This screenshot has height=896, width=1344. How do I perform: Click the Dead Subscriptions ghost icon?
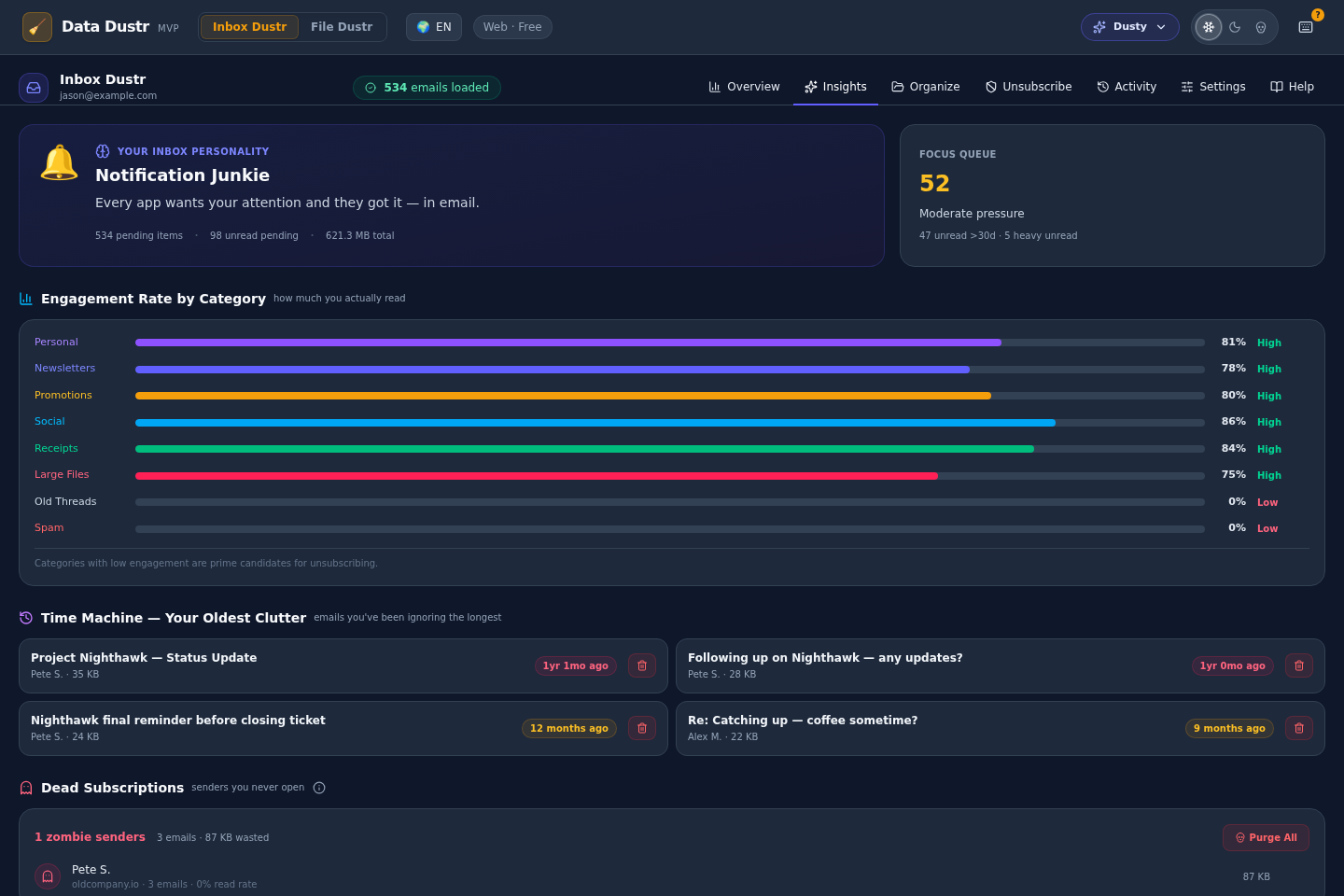pyautogui.click(x=26, y=788)
